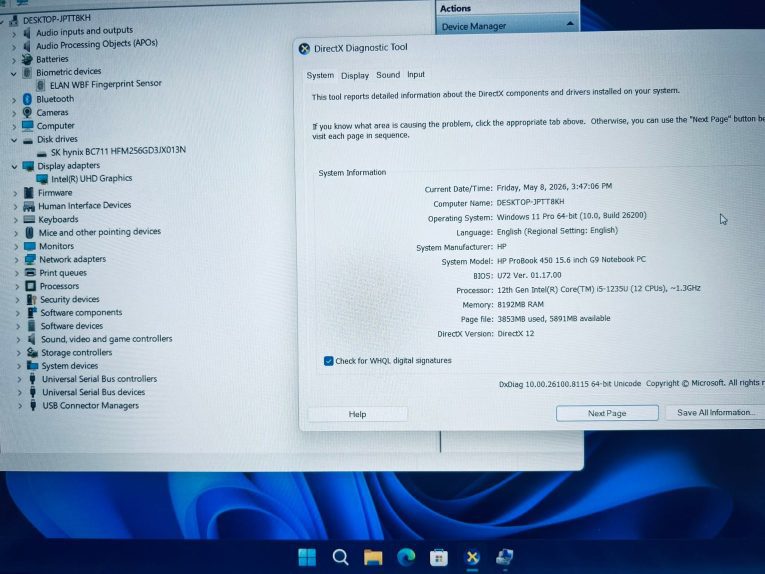765x574 pixels.
Task: Switch to the Display tab
Action: tap(355, 76)
